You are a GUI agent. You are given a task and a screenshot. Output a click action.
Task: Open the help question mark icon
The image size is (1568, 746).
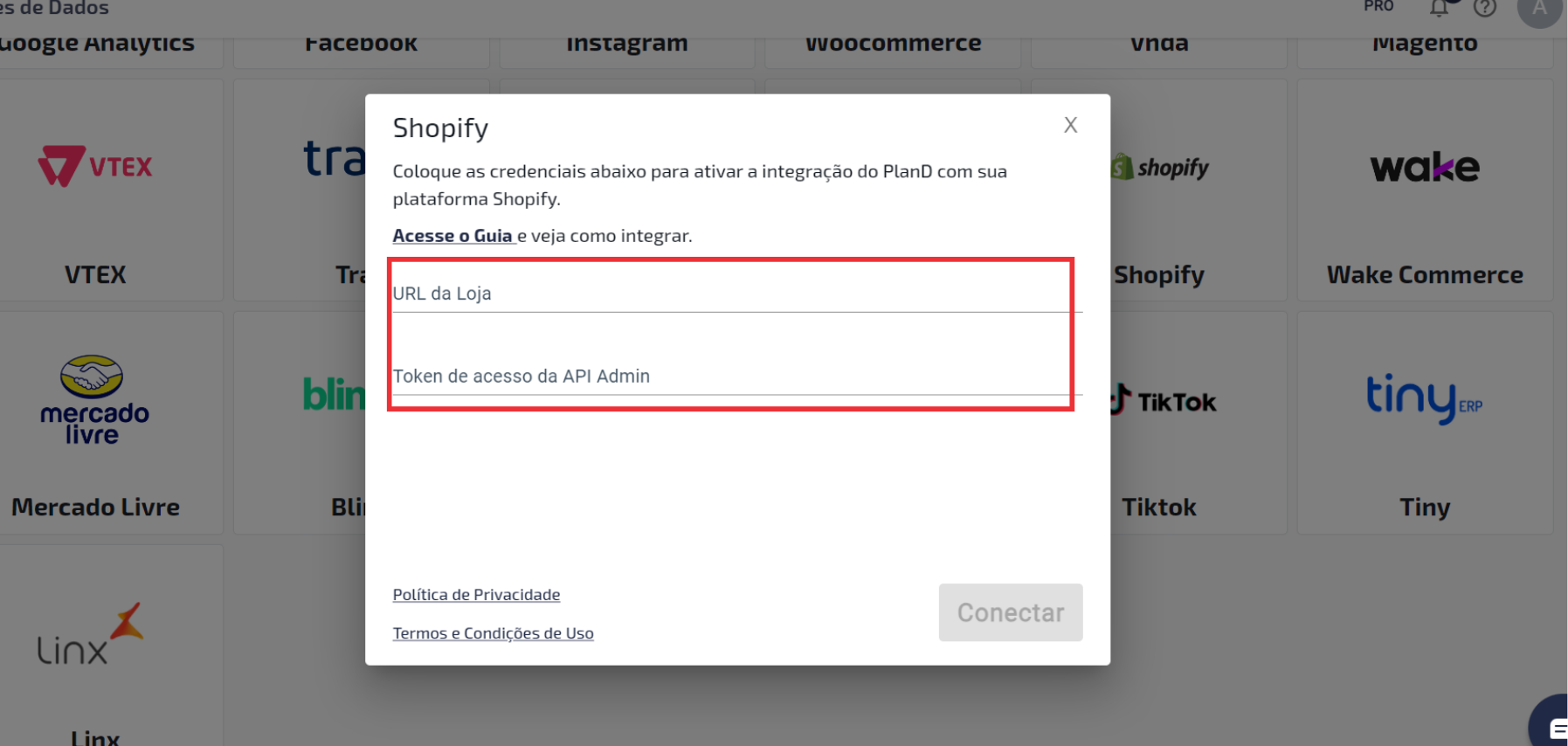1485,8
